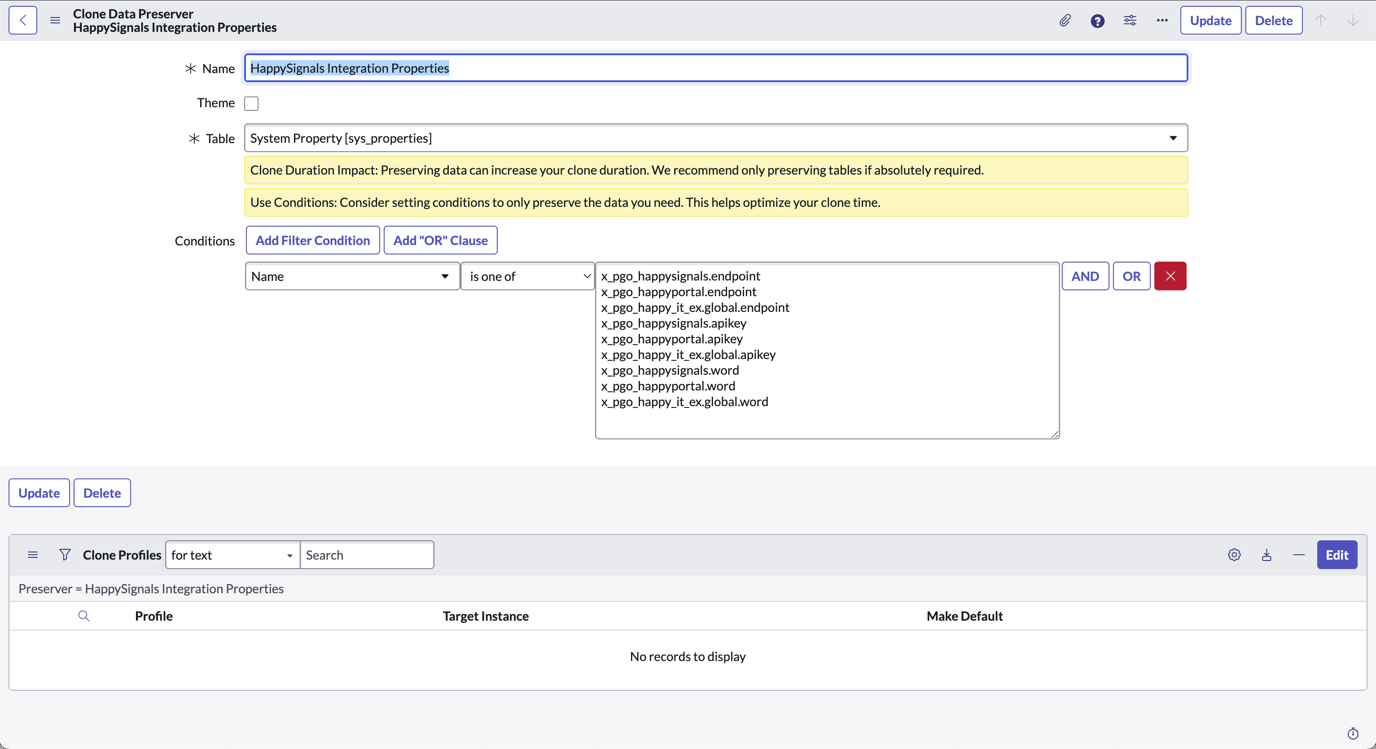The image size is (1376, 749).
Task: Click Add "OR" Clause button
Action: click(440, 240)
